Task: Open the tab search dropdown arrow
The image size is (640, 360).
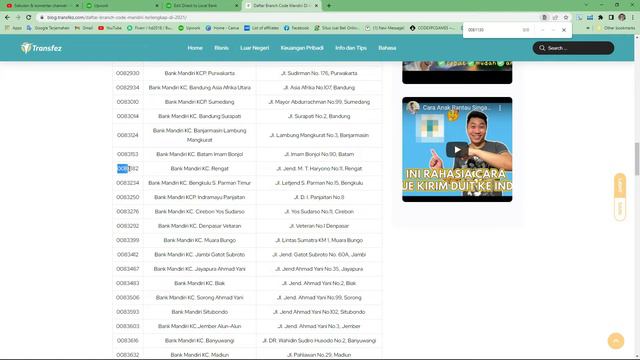Action: (x=586, y=5)
